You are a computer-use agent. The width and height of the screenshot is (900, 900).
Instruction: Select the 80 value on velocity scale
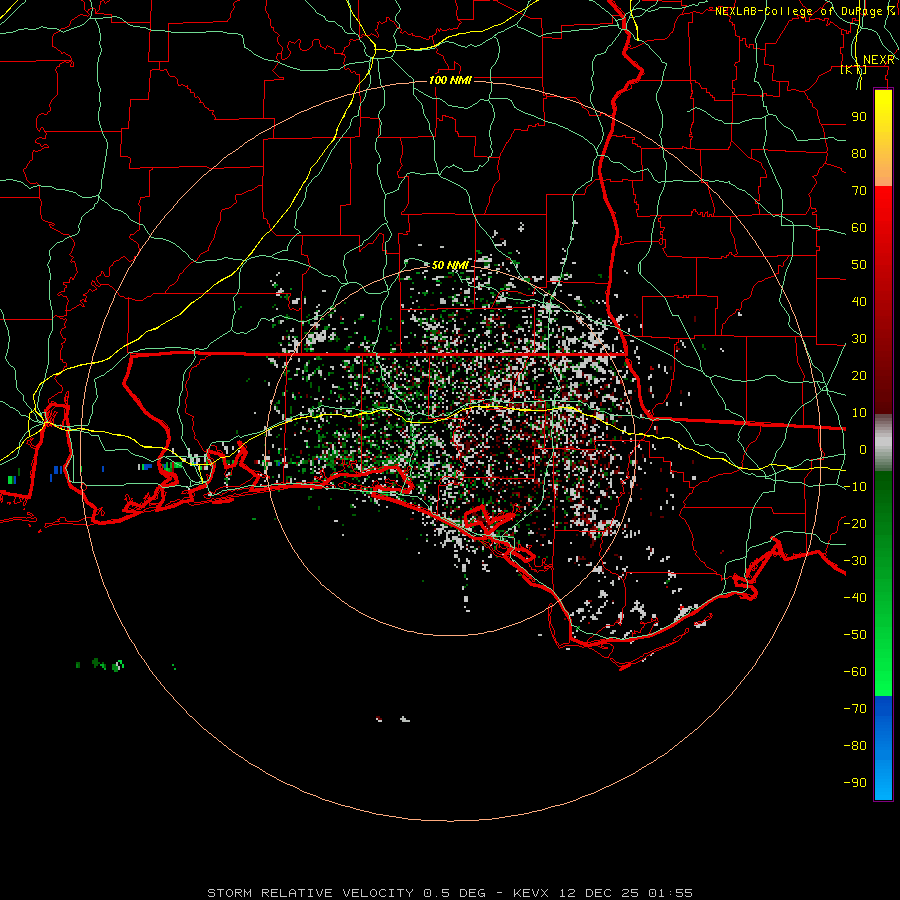[x=859, y=154]
